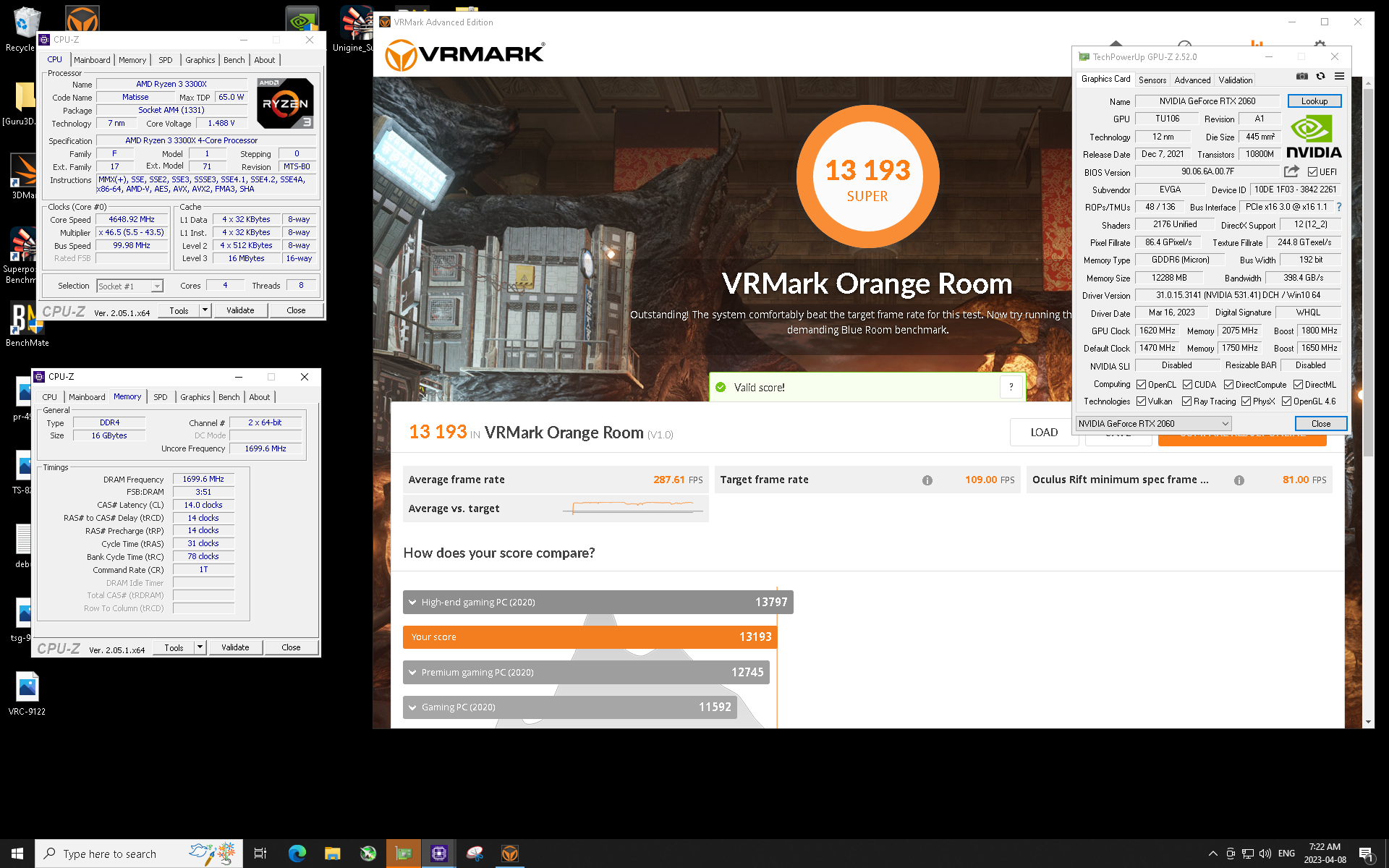
Task: Open Task View on the taskbar
Action: (260, 854)
